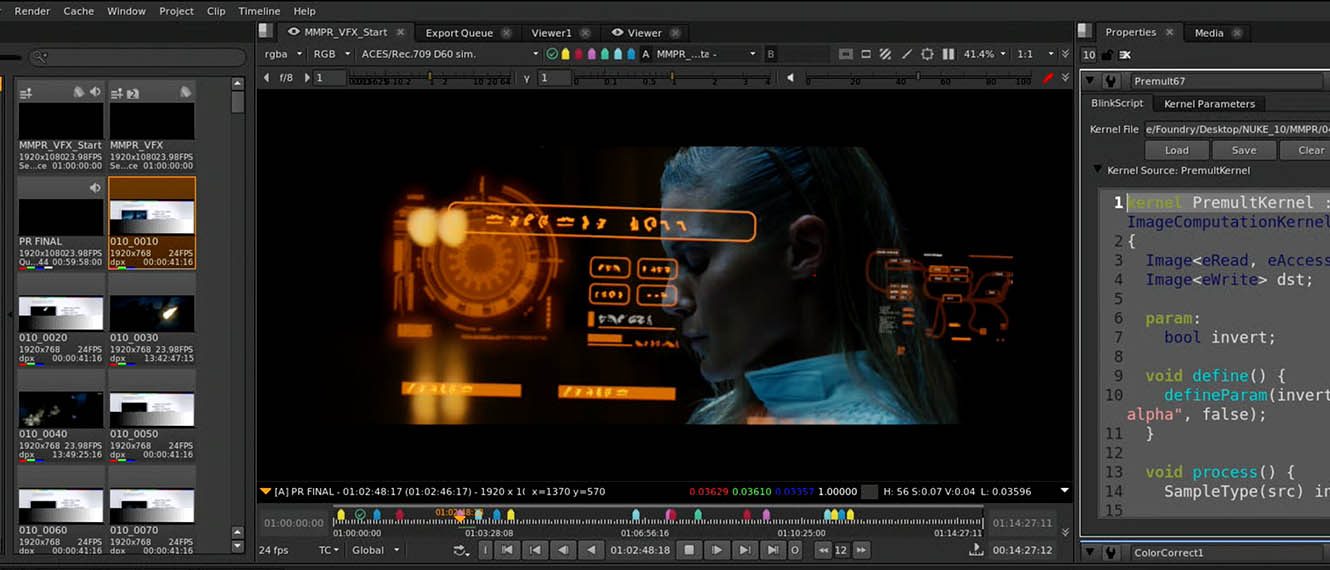Viewport: 1330px width, 570px height.
Task: Click the yellow tag icon in viewer toolbar
Action: point(565,54)
